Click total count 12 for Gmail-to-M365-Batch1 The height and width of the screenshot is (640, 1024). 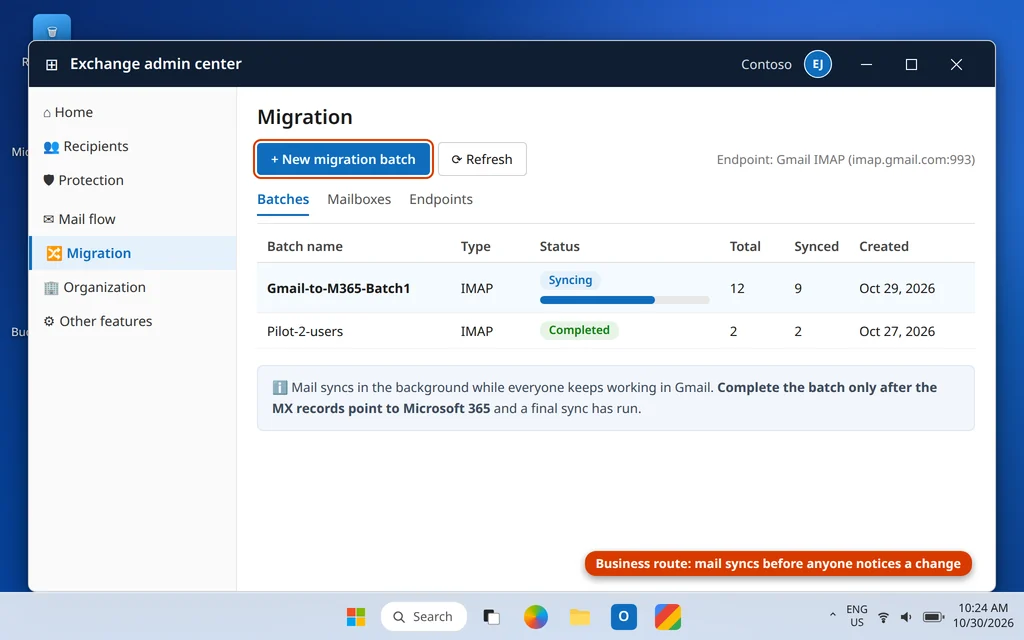[x=737, y=289]
